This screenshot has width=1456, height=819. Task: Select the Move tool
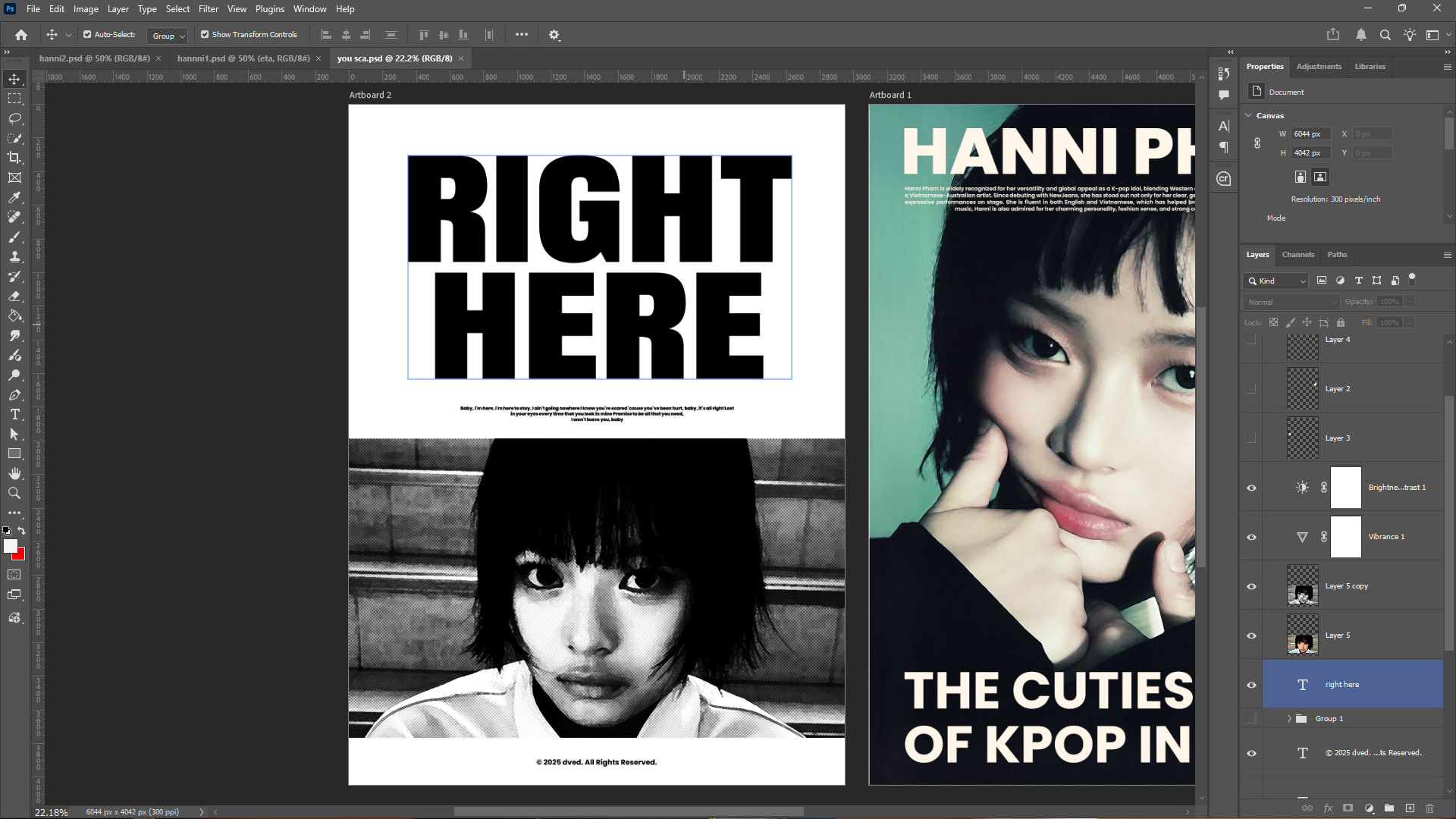coord(14,78)
